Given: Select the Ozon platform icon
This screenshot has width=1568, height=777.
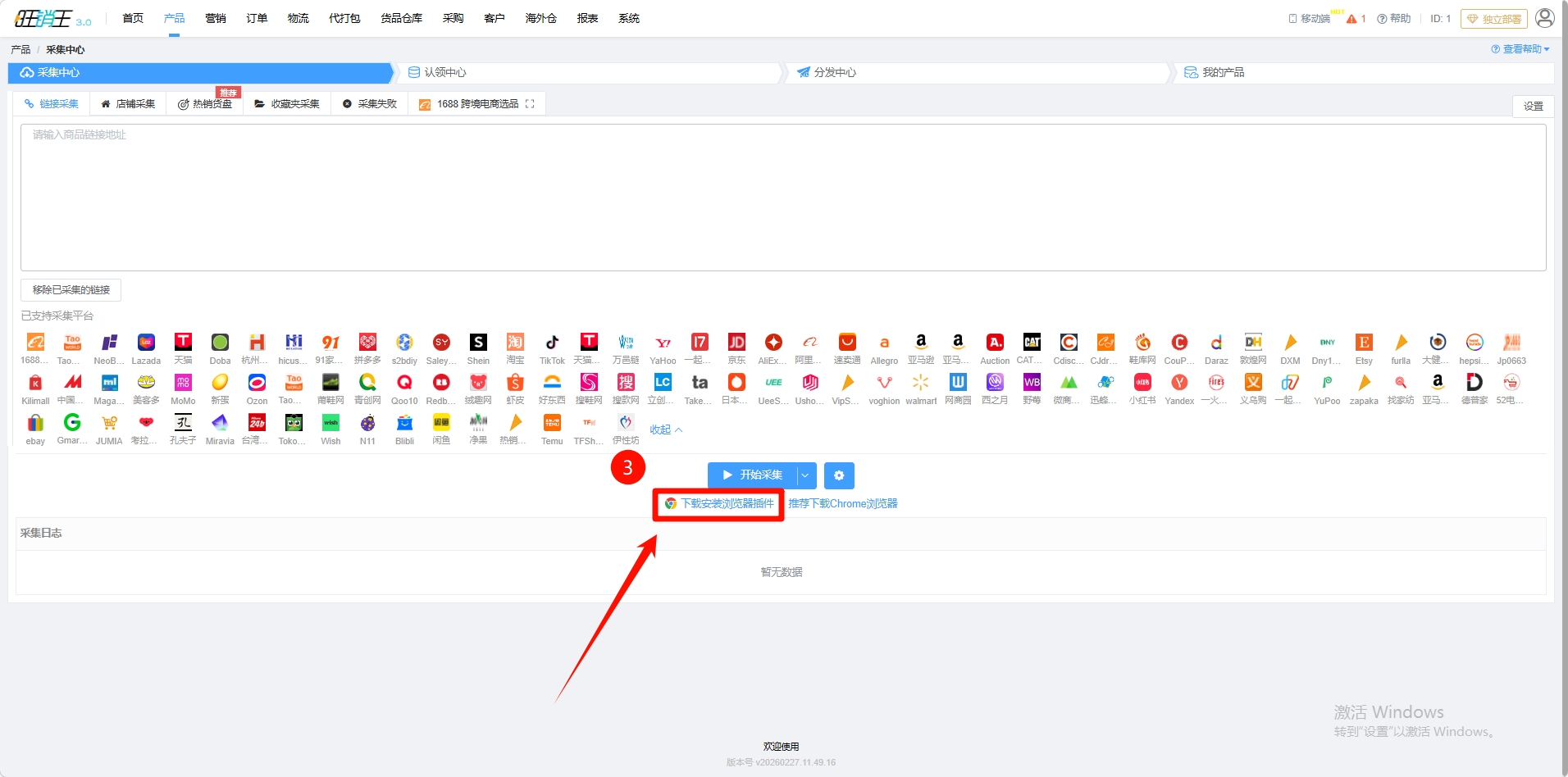Looking at the screenshot, I should (x=257, y=383).
